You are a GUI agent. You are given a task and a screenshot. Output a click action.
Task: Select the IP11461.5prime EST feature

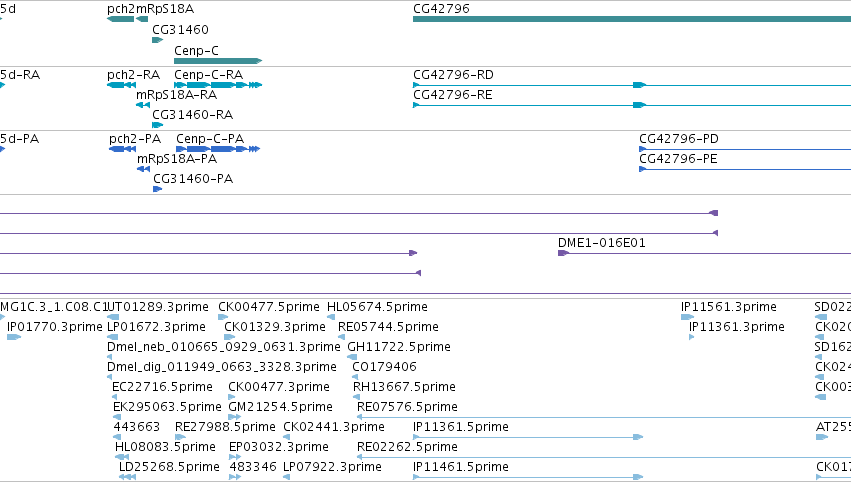[x=528, y=477]
